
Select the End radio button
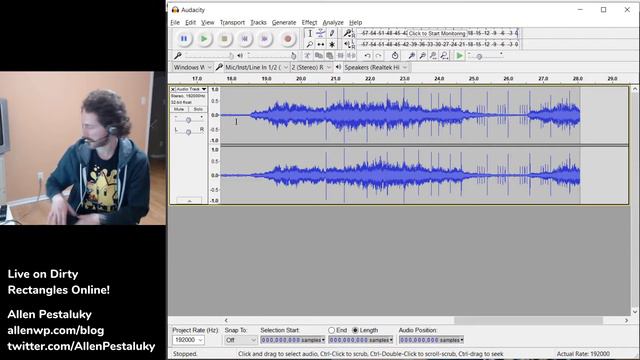click(x=331, y=330)
